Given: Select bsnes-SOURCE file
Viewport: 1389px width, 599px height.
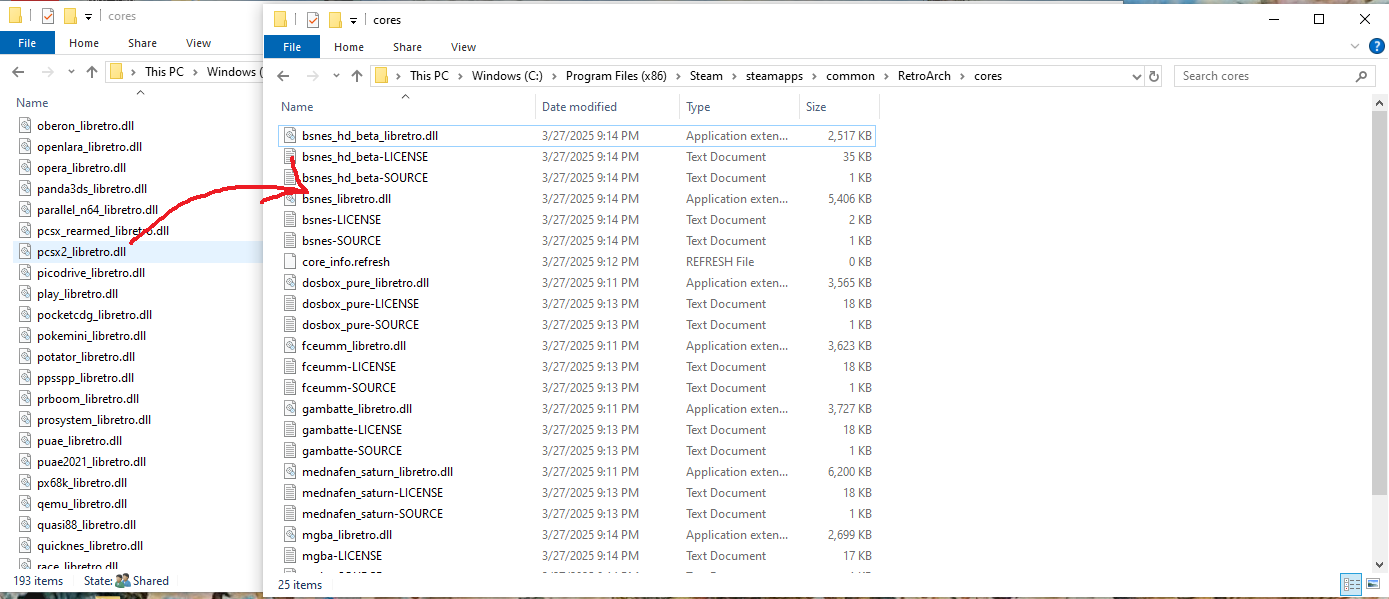Looking at the screenshot, I should (341, 241).
